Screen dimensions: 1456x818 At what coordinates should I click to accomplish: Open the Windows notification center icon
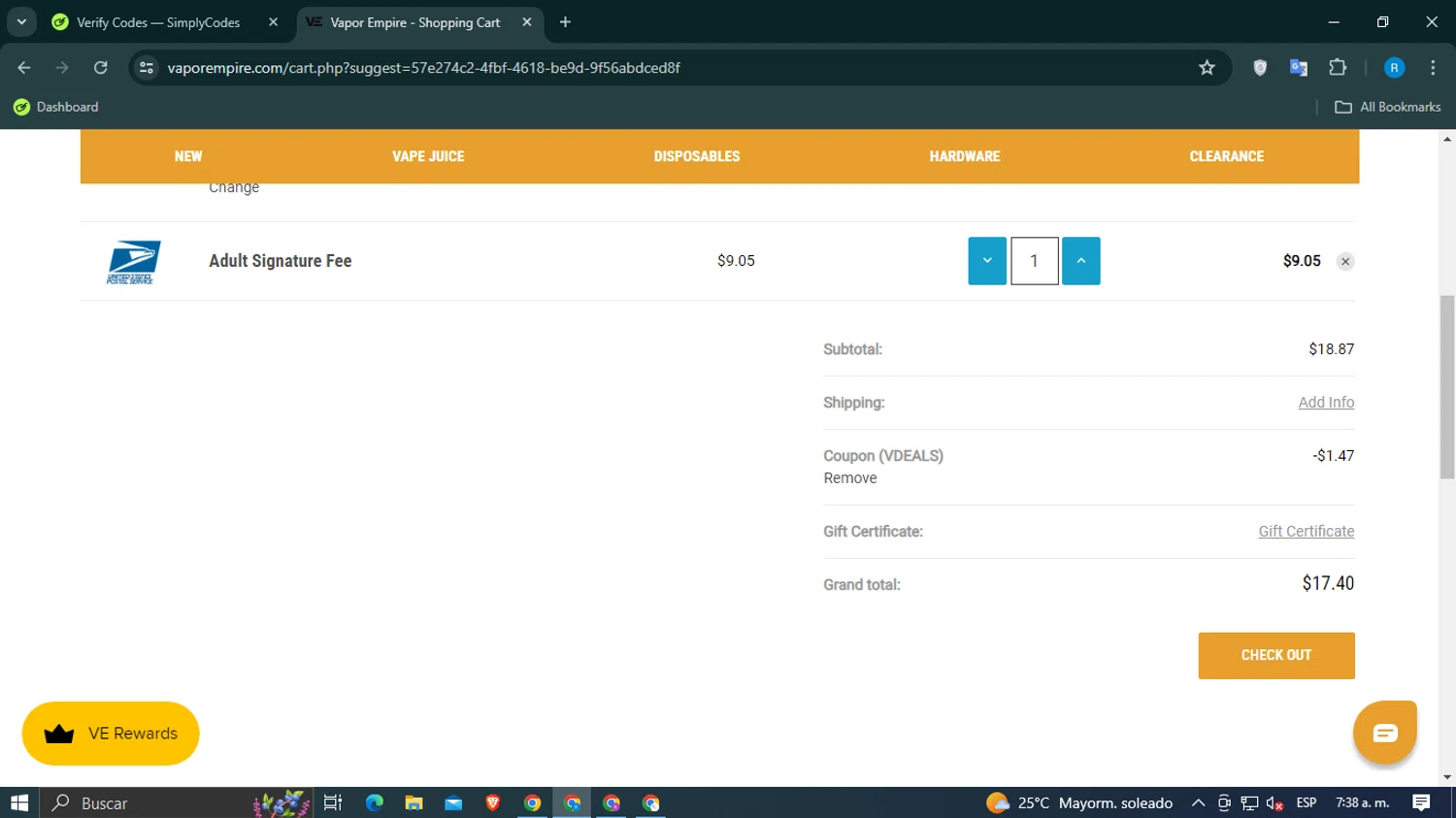click(x=1421, y=802)
